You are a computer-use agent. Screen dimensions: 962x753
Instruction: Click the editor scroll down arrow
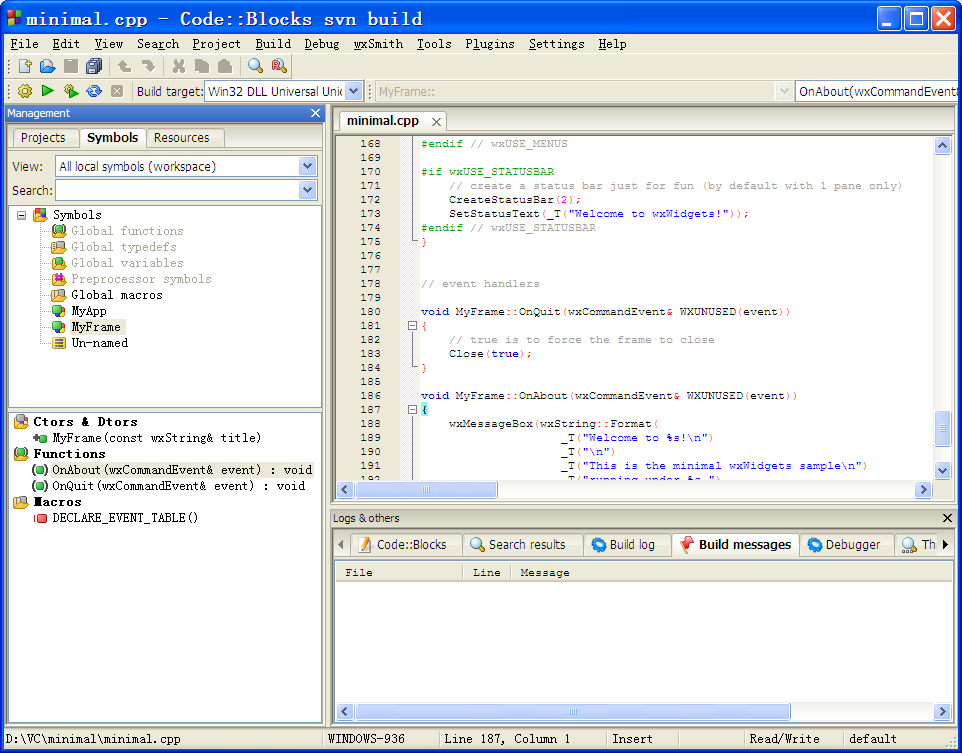(942, 470)
